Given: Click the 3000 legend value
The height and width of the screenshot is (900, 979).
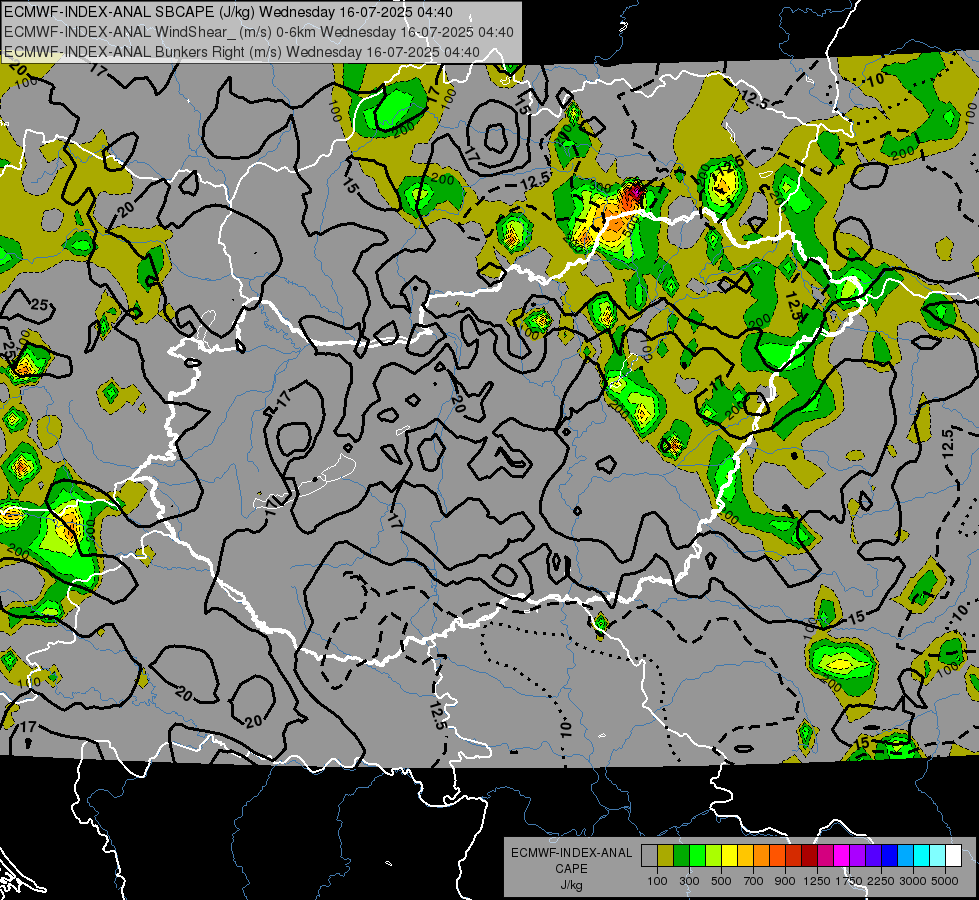Looking at the screenshot, I should (x=913, y=881).
